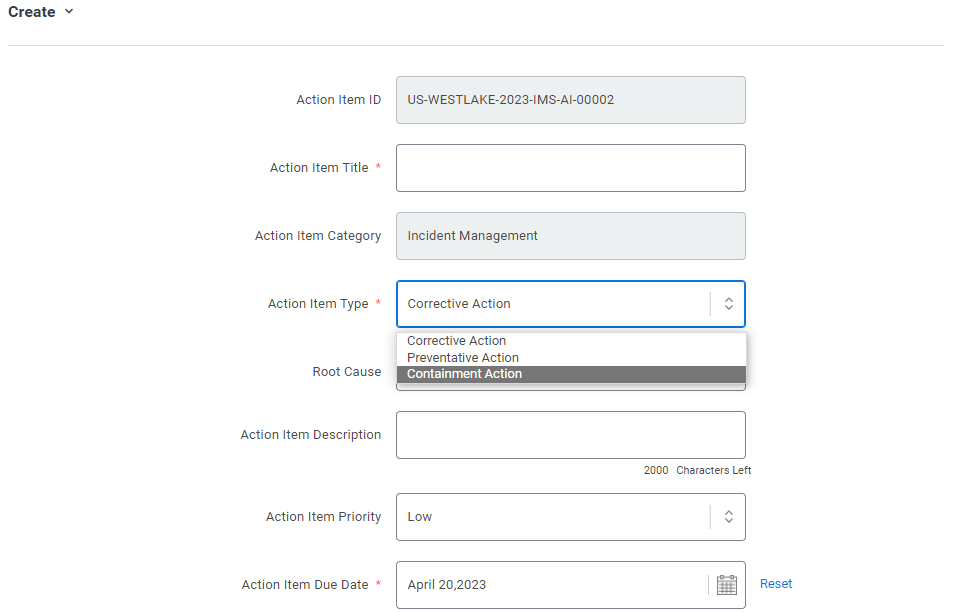
Task: Click the Create heading text
Action: [x=32, y=12]
